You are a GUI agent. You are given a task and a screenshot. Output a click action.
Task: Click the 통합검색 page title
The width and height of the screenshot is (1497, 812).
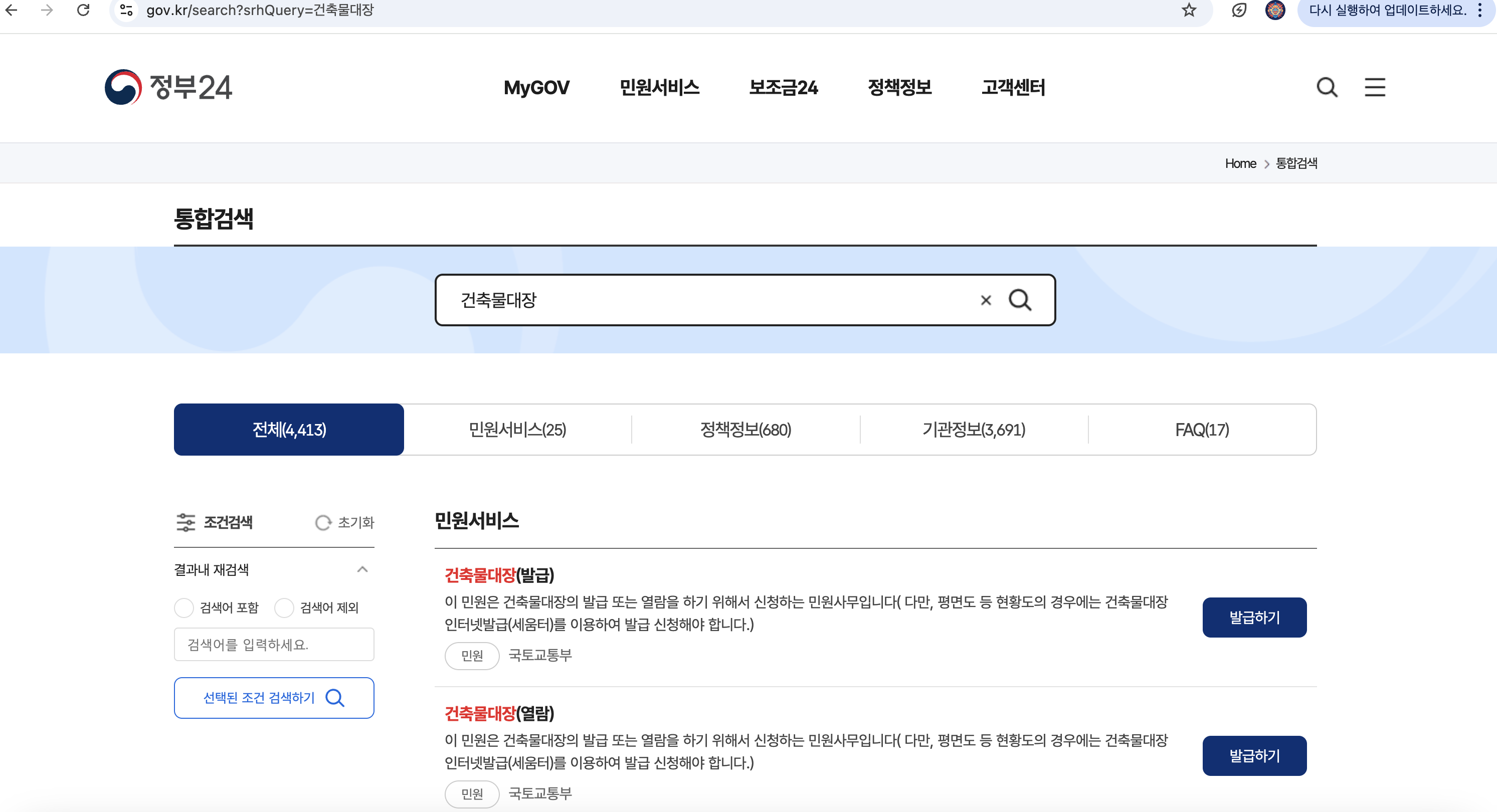pyautogui.click(x=213, y=219)
